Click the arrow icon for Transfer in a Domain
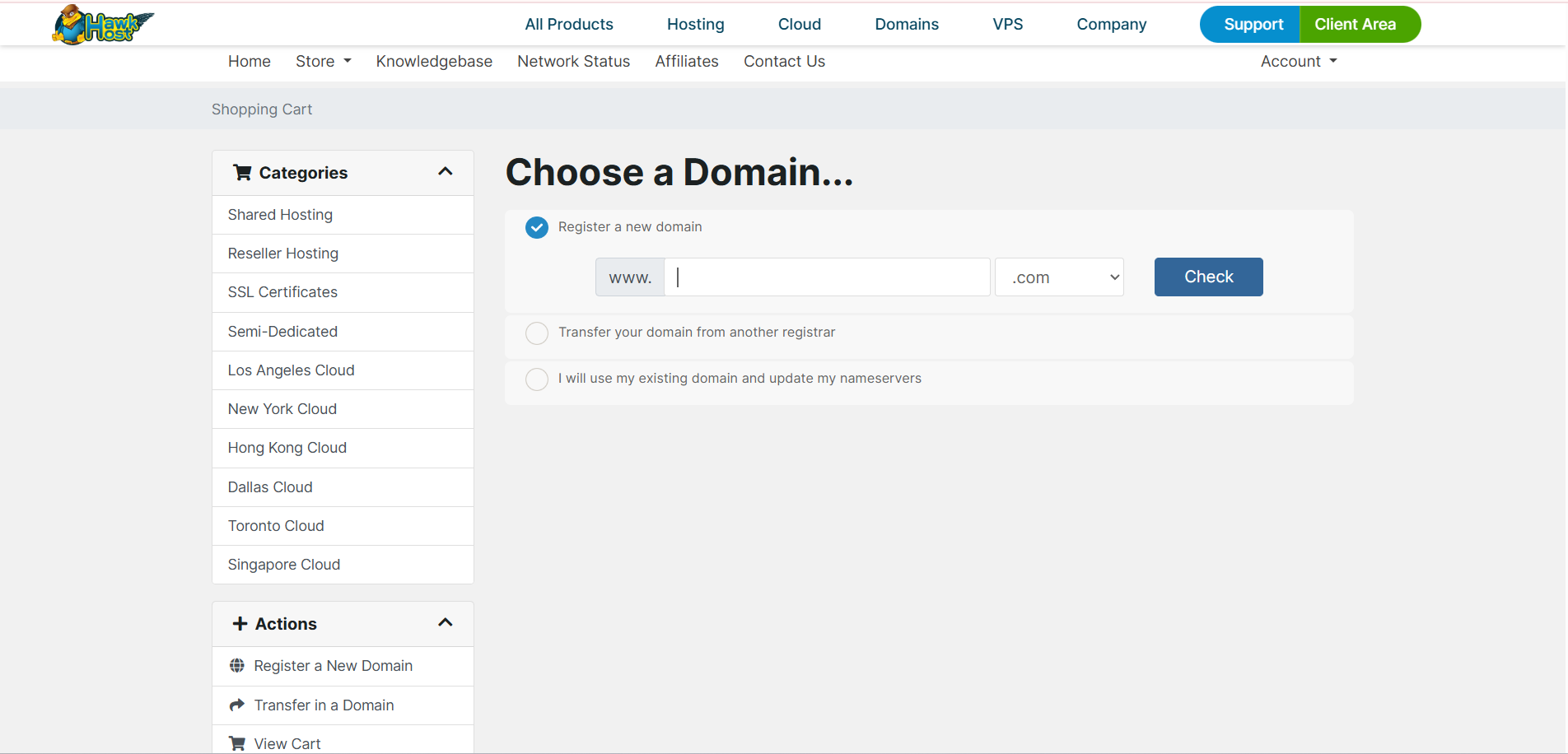 coord(237,705)
